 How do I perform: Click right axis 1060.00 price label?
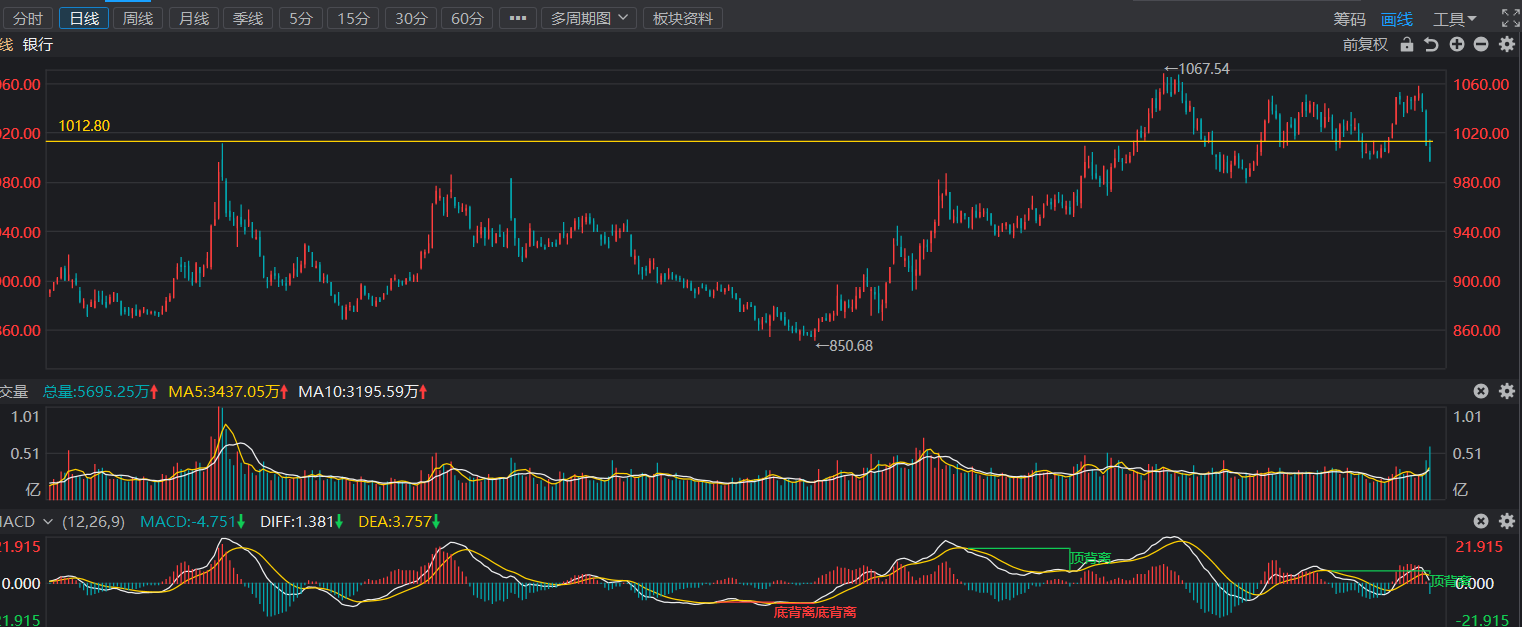tap(1482, 84)
